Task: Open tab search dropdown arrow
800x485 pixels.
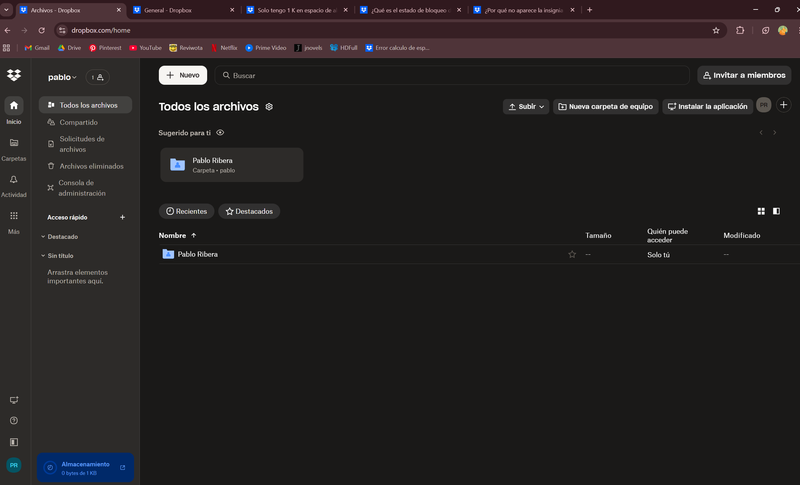Action: 6,10
